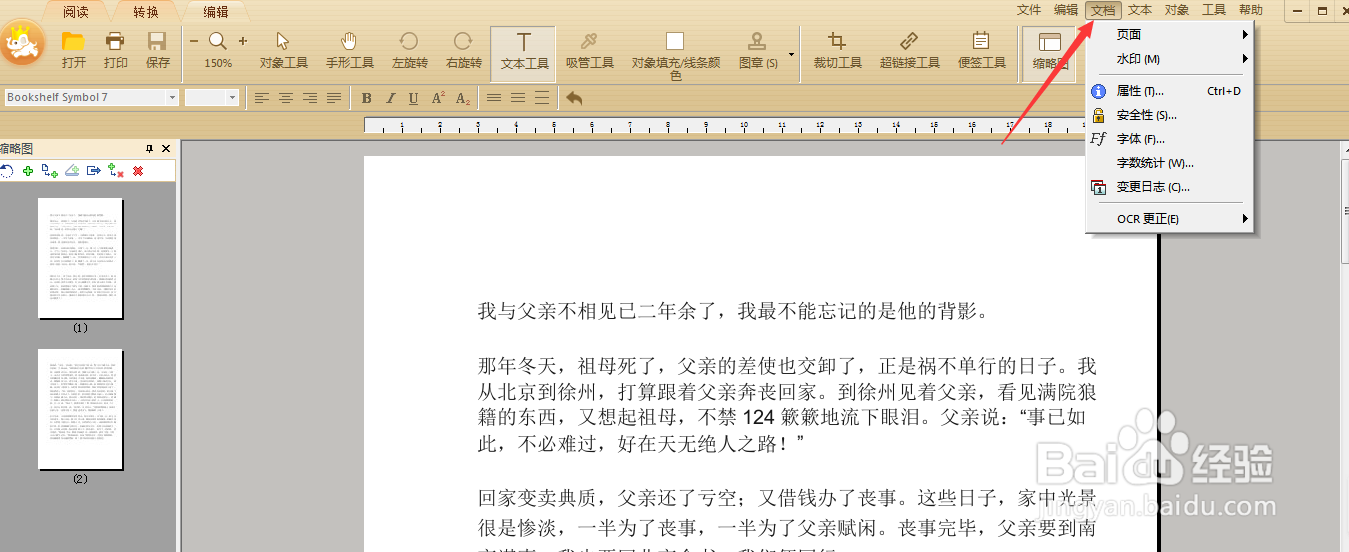Click the insert page from file icon
This screenshot has height=552, width=1349.
[50, 171]
